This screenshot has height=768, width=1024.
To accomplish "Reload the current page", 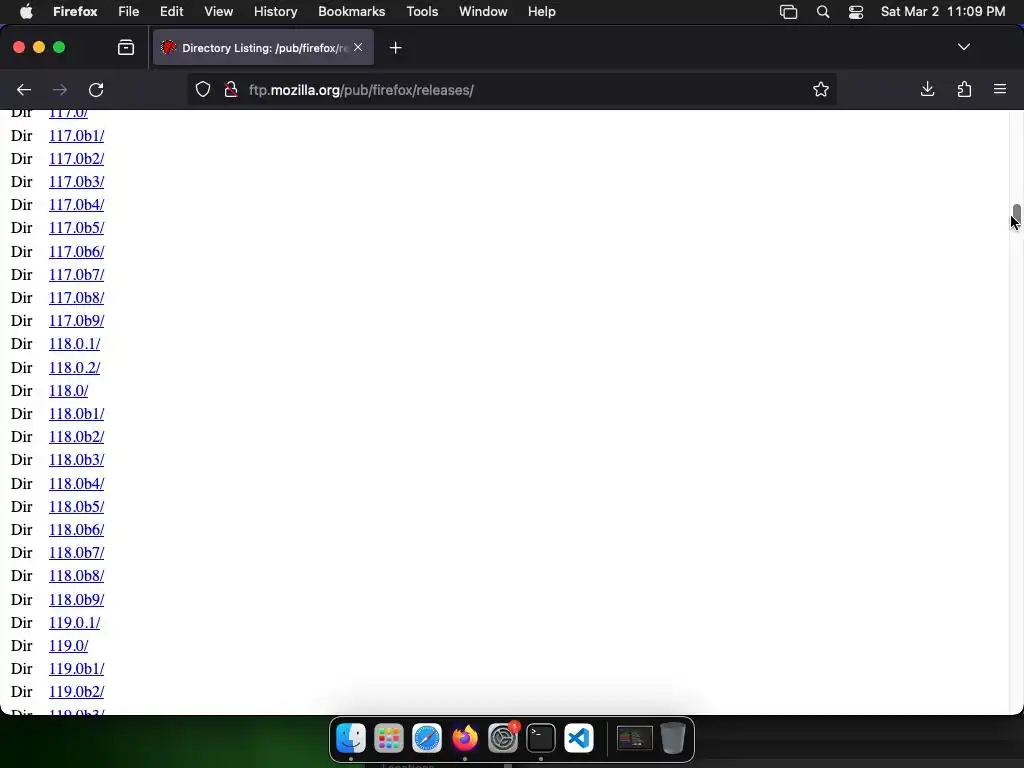I will (96, 89).
